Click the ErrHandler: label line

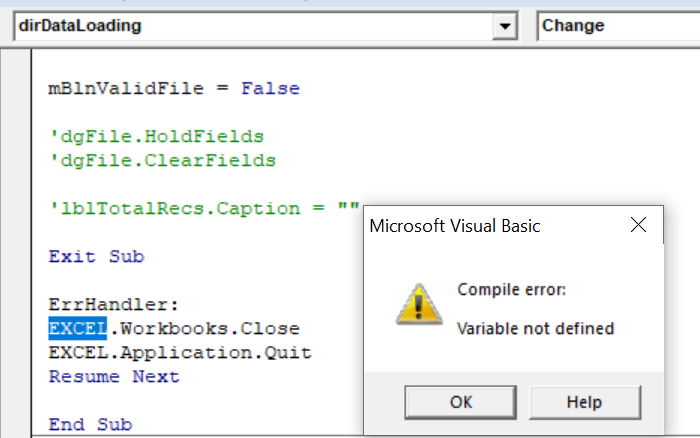(x=113, y=305)
